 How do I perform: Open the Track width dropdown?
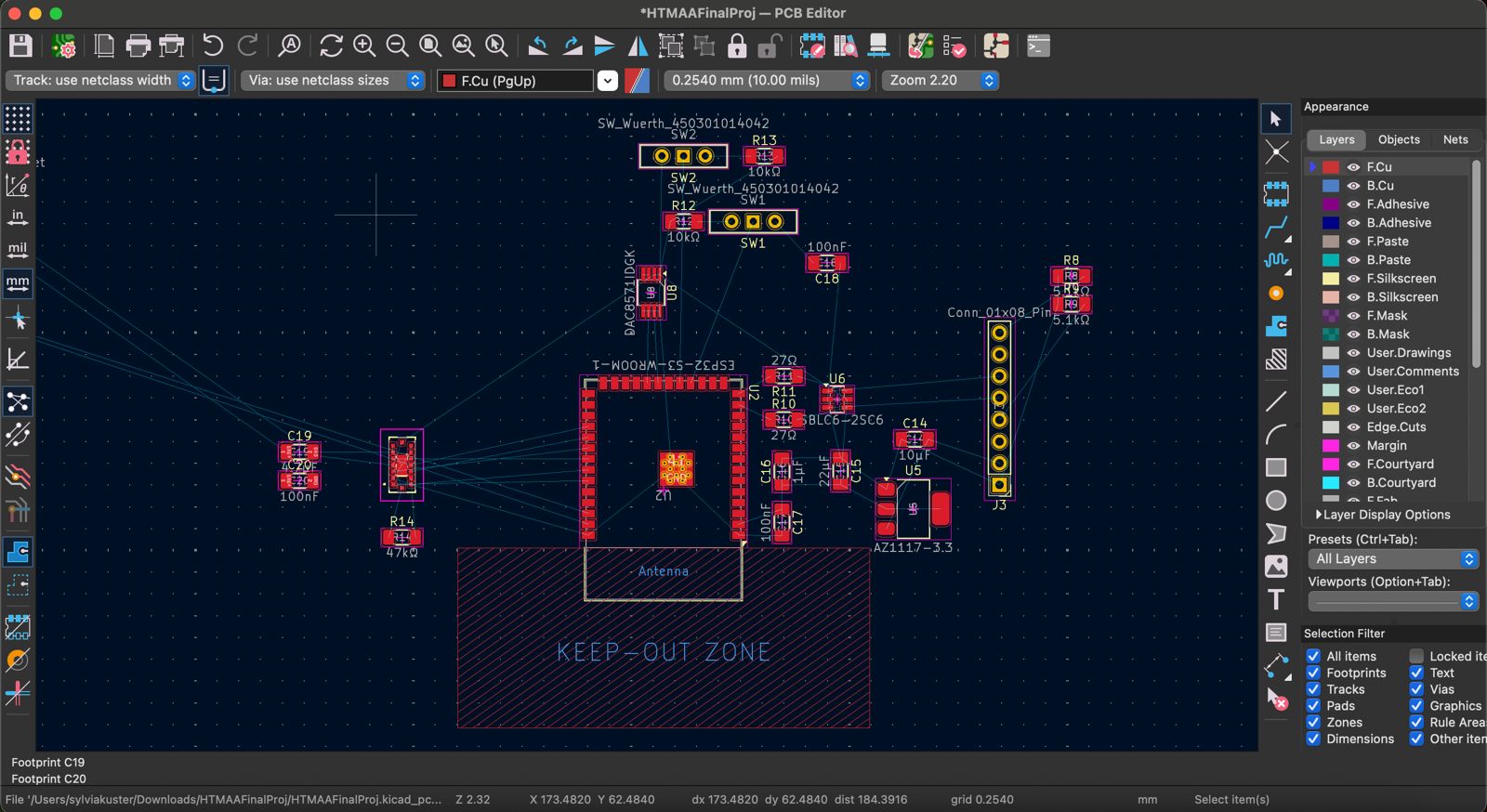(100, 81)
